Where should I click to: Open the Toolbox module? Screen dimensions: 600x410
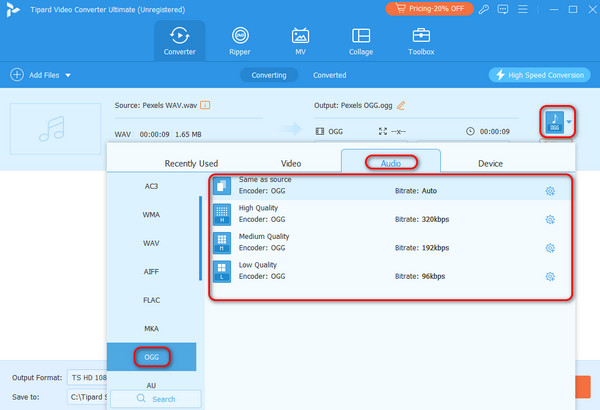tap(421, 41)
